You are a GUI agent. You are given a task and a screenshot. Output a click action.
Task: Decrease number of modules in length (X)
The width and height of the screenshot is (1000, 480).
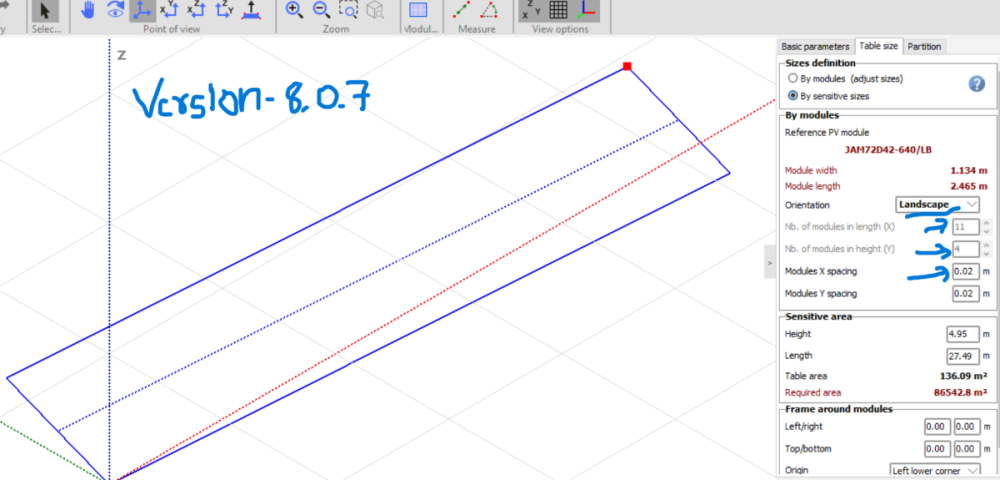tap(987, 231)
